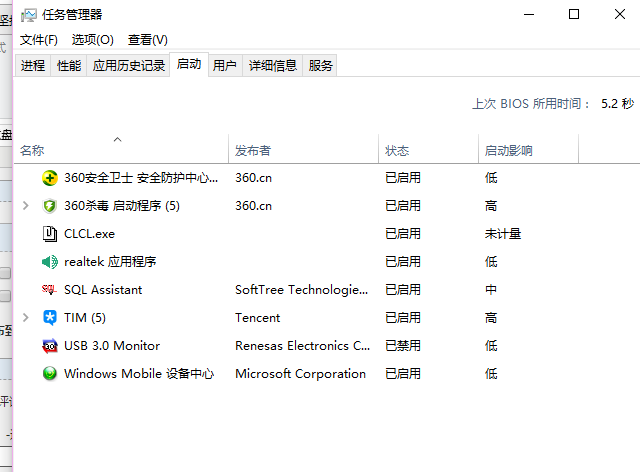
Task: Click the realtek speaker icon
Action: tap(50, 262)
